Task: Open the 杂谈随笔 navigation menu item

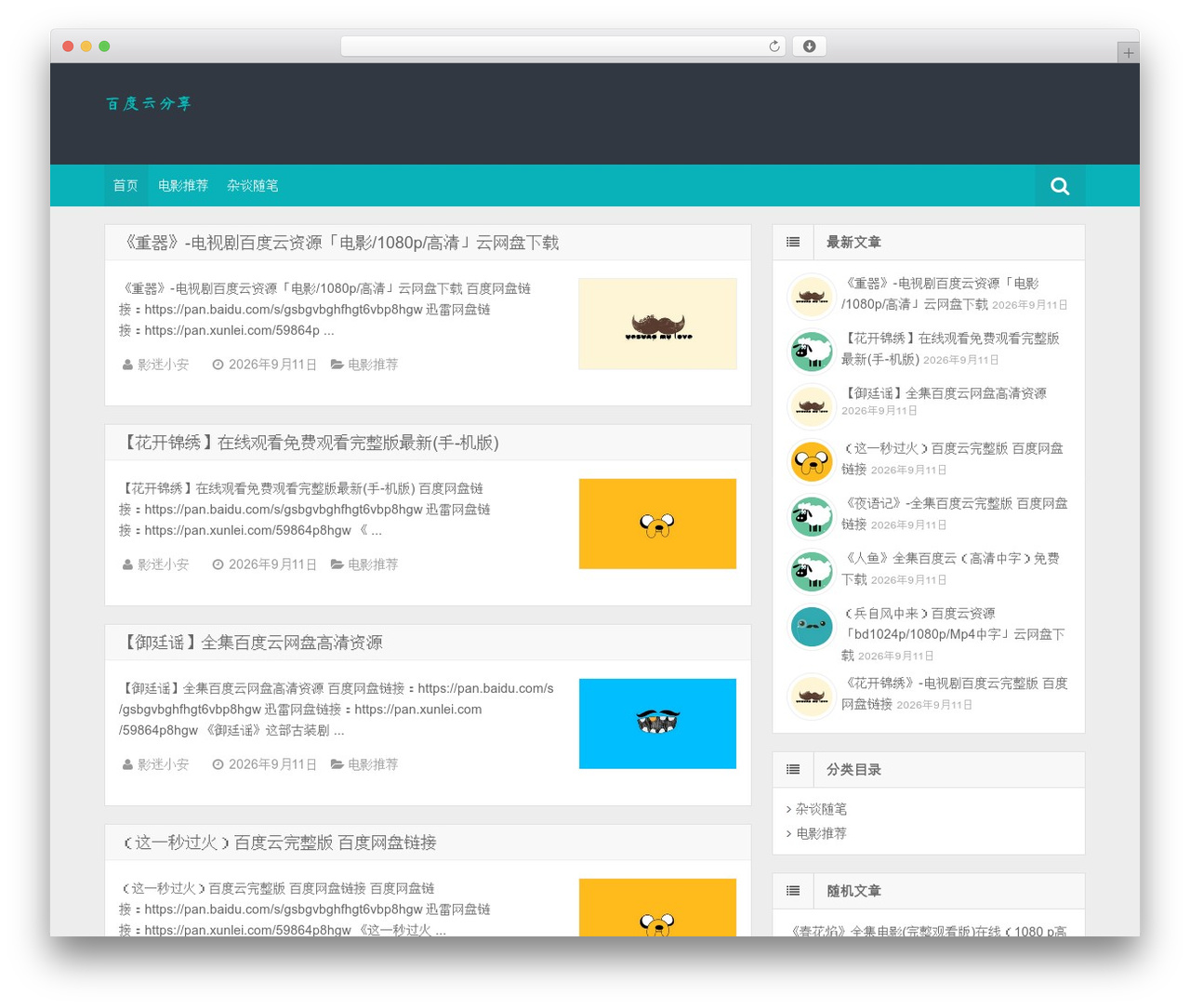Action: (252, 186)
